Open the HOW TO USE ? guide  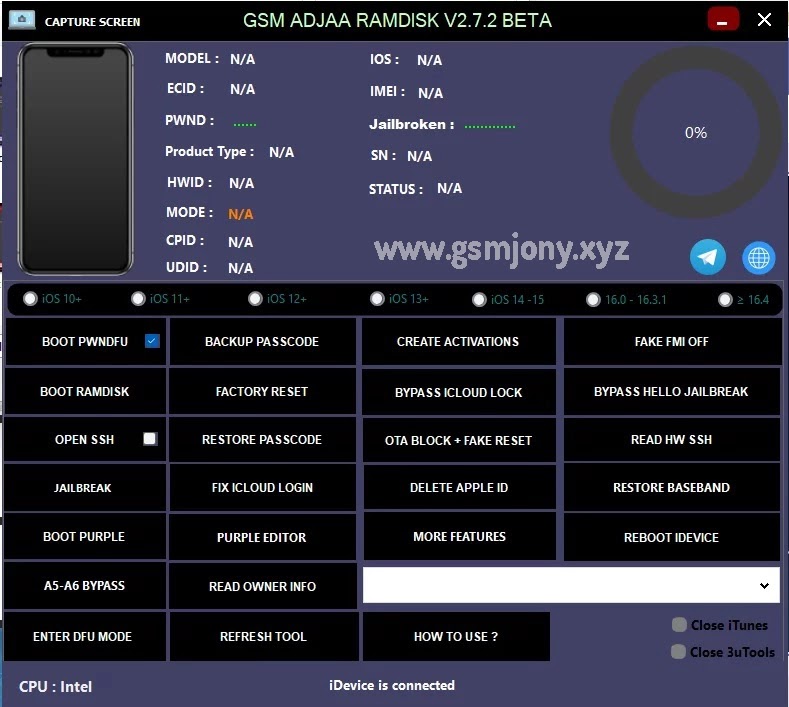tap(456, 637)
